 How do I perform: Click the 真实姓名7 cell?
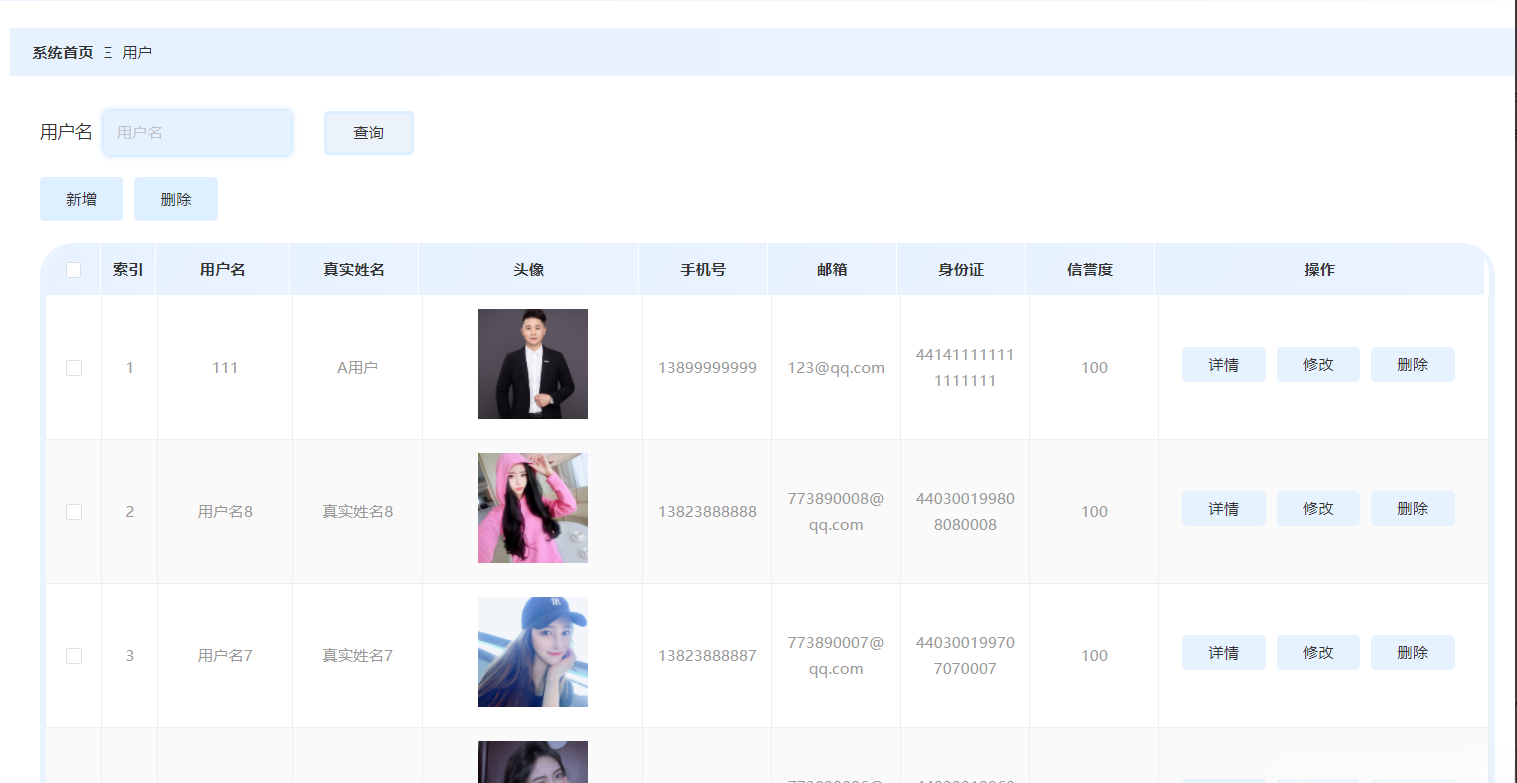click(357, 656)
